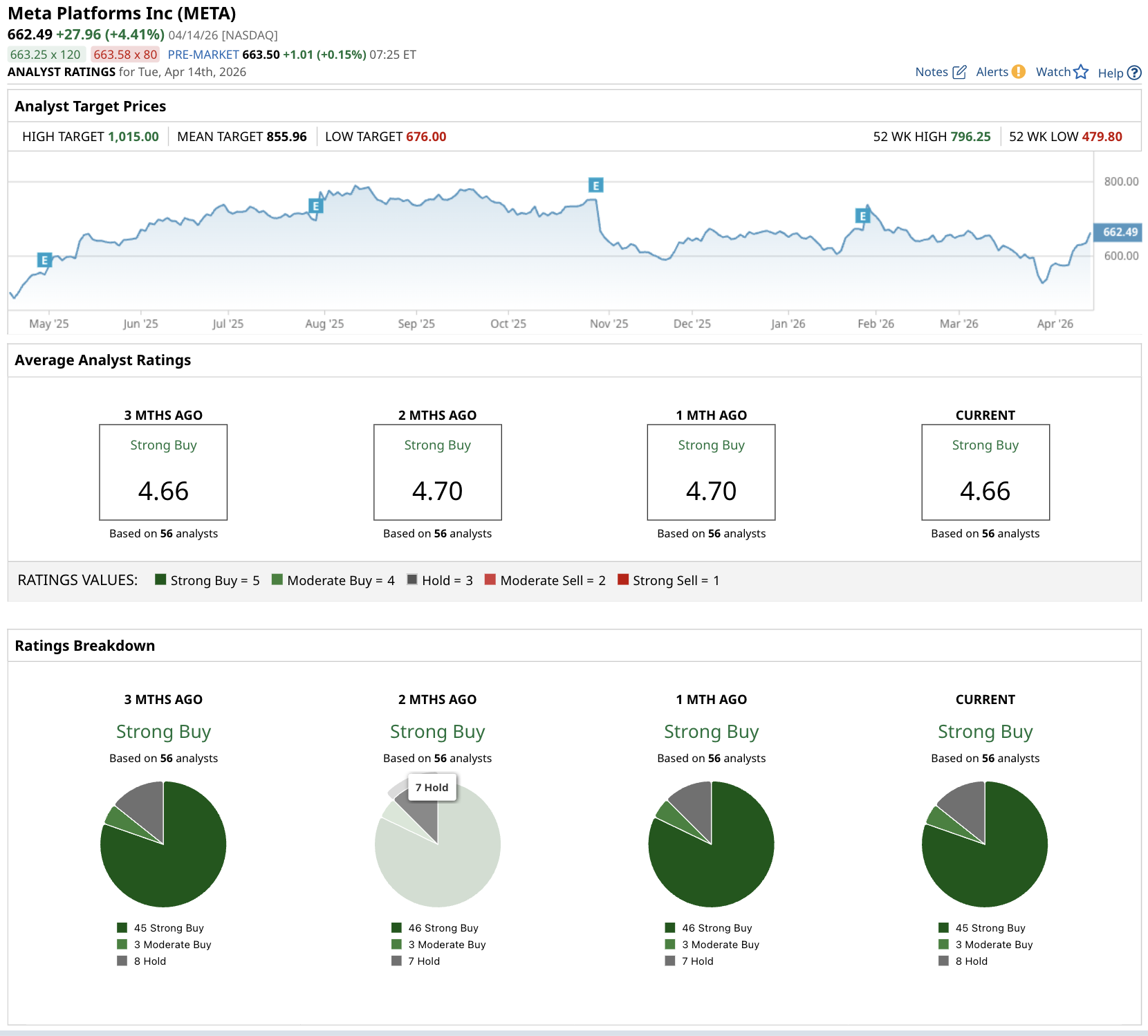Click the earnings E marker before Nov '25
Image resolution: width=1148 pixels, height=1036 pixels.
point(595,185)
